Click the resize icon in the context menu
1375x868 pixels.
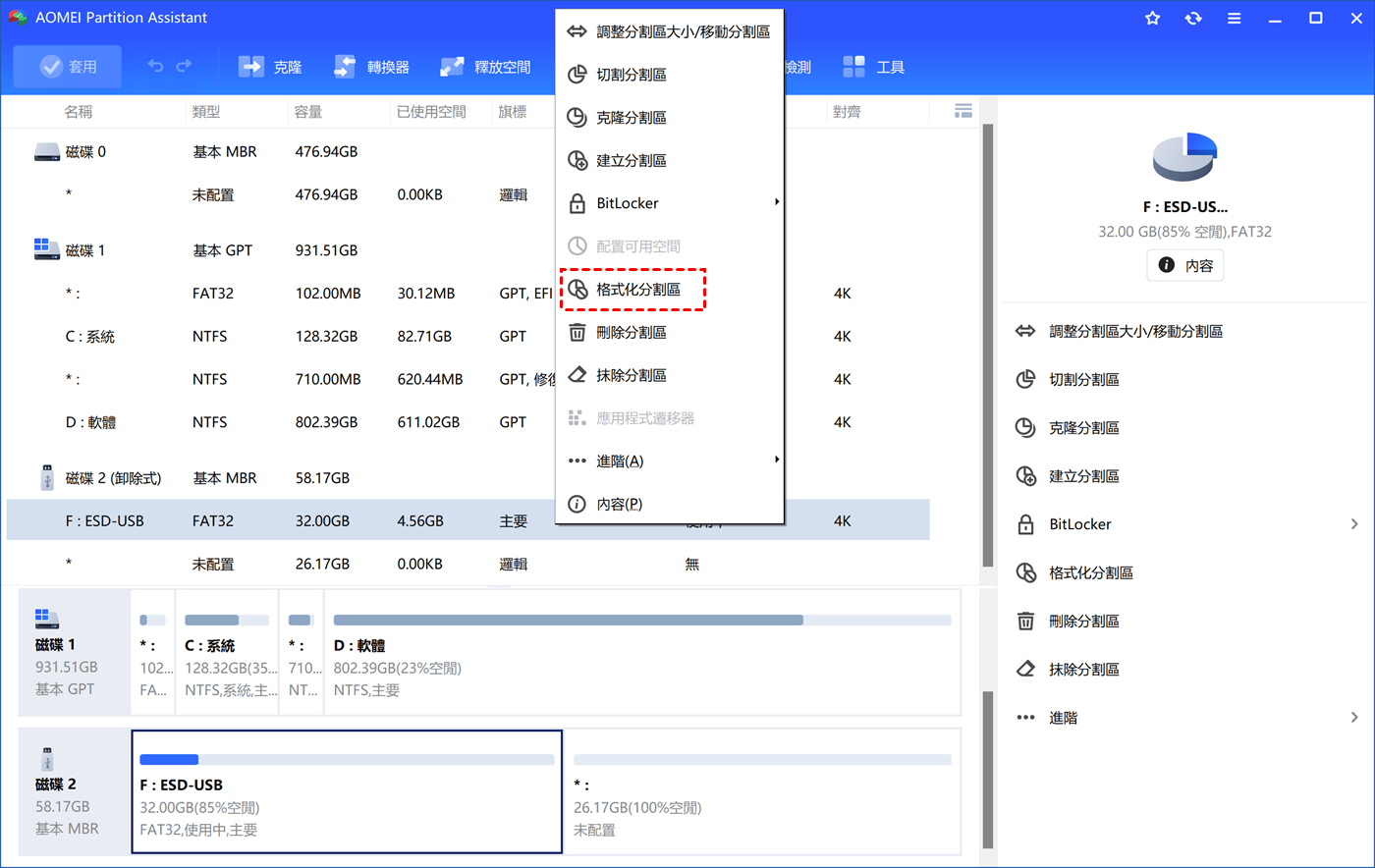click(577, 31)
